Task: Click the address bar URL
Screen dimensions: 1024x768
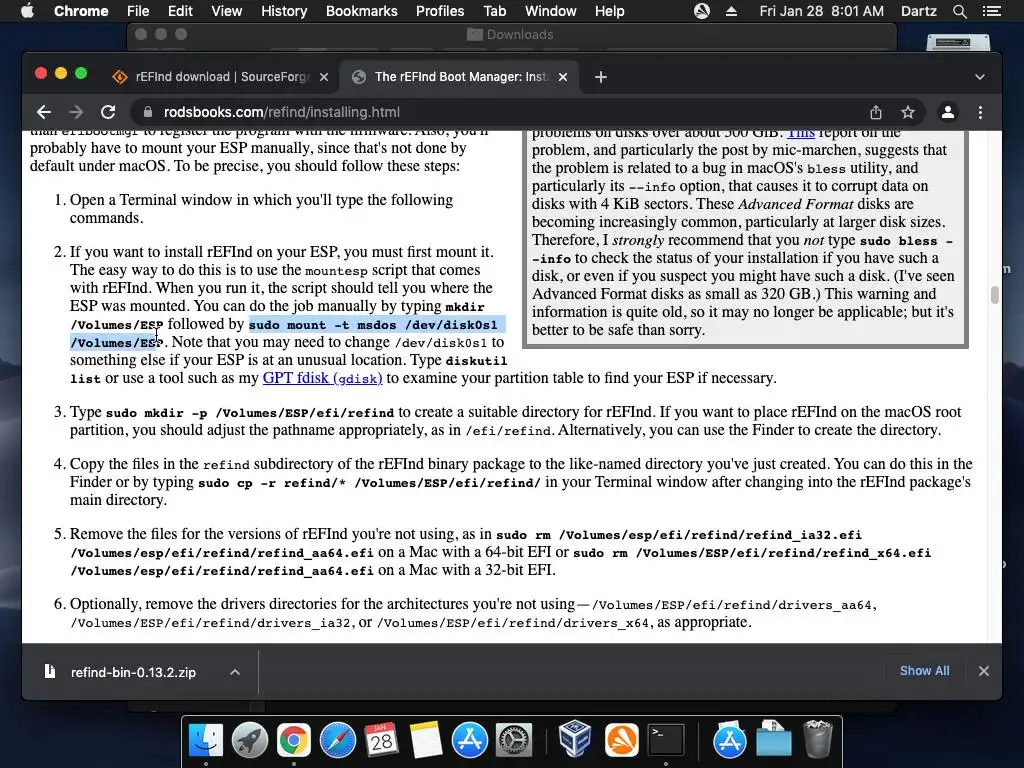Action: pos(281,112)
